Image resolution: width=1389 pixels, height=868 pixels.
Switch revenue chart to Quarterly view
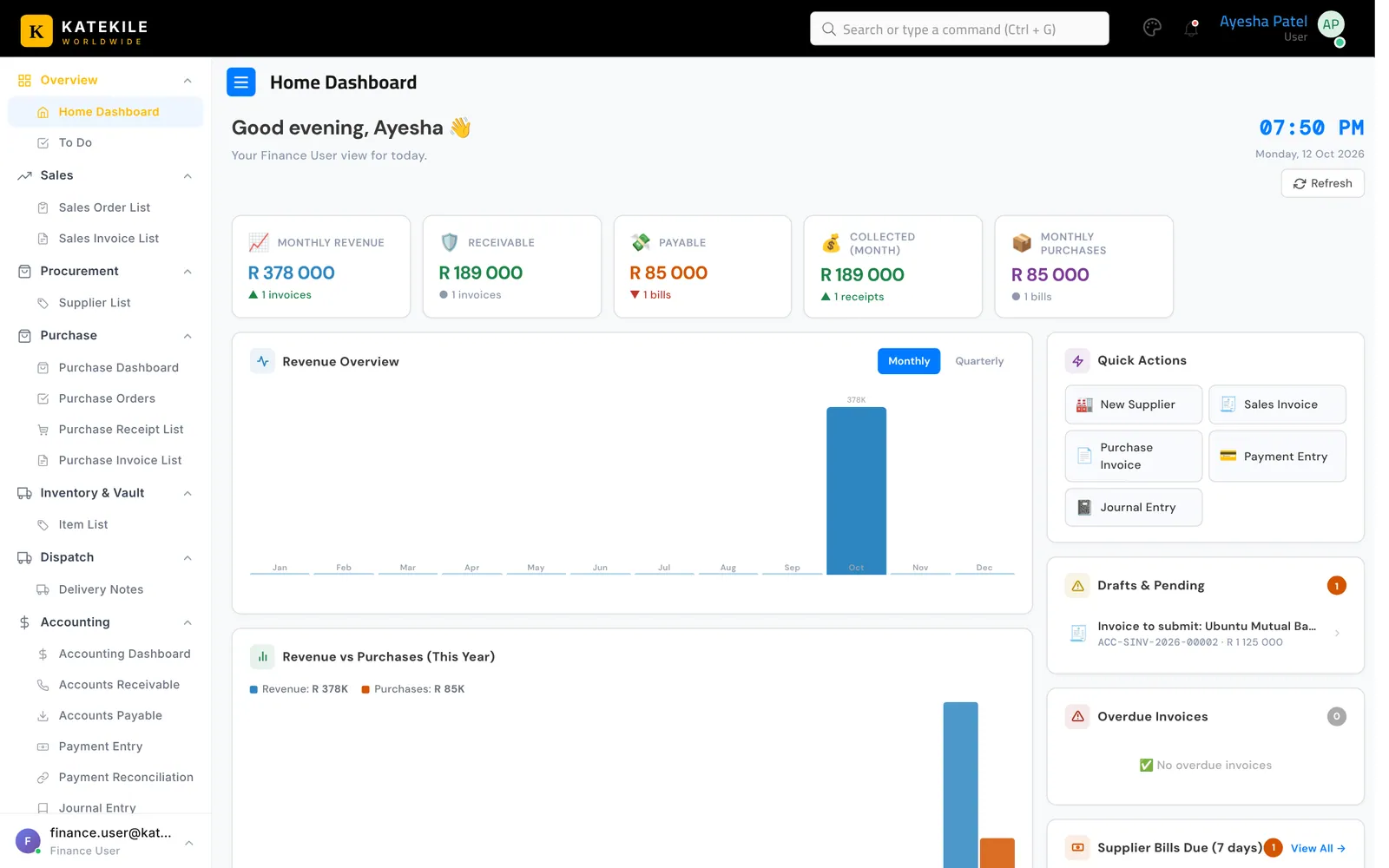(x=979, y=361)
